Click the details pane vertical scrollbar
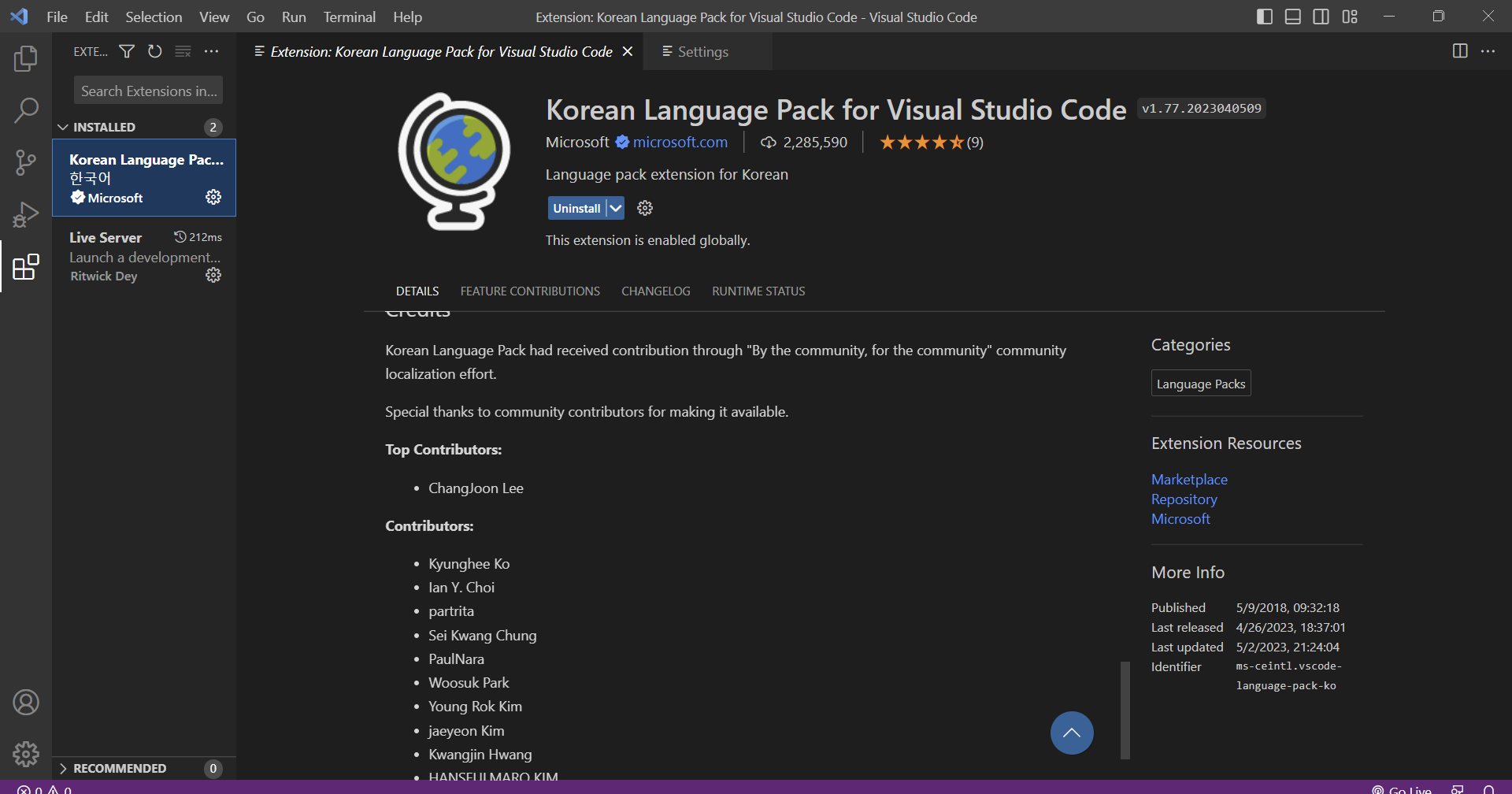The width and height of the screenshot is (1512, 794). [1125, 710]
